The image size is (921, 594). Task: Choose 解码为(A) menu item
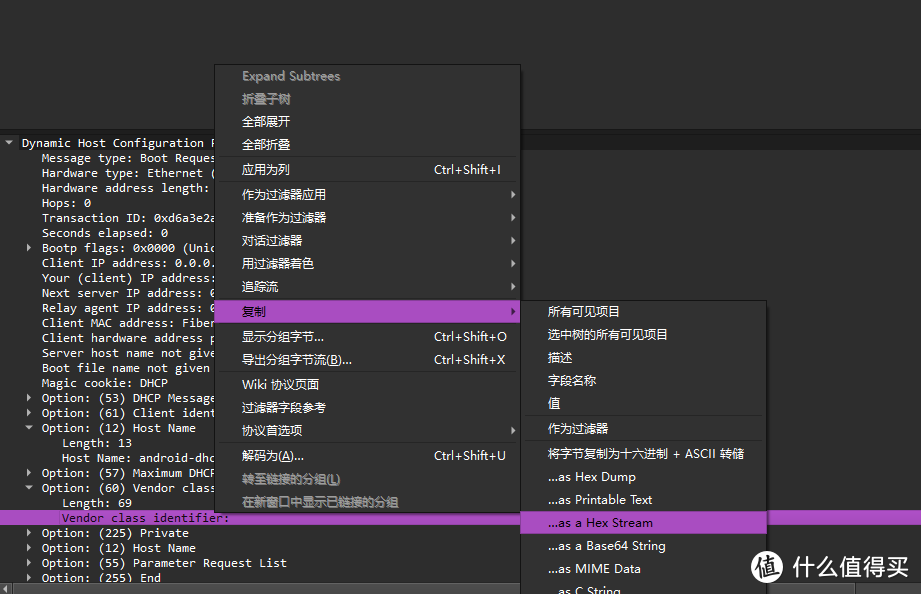click(x=368, y=455)
